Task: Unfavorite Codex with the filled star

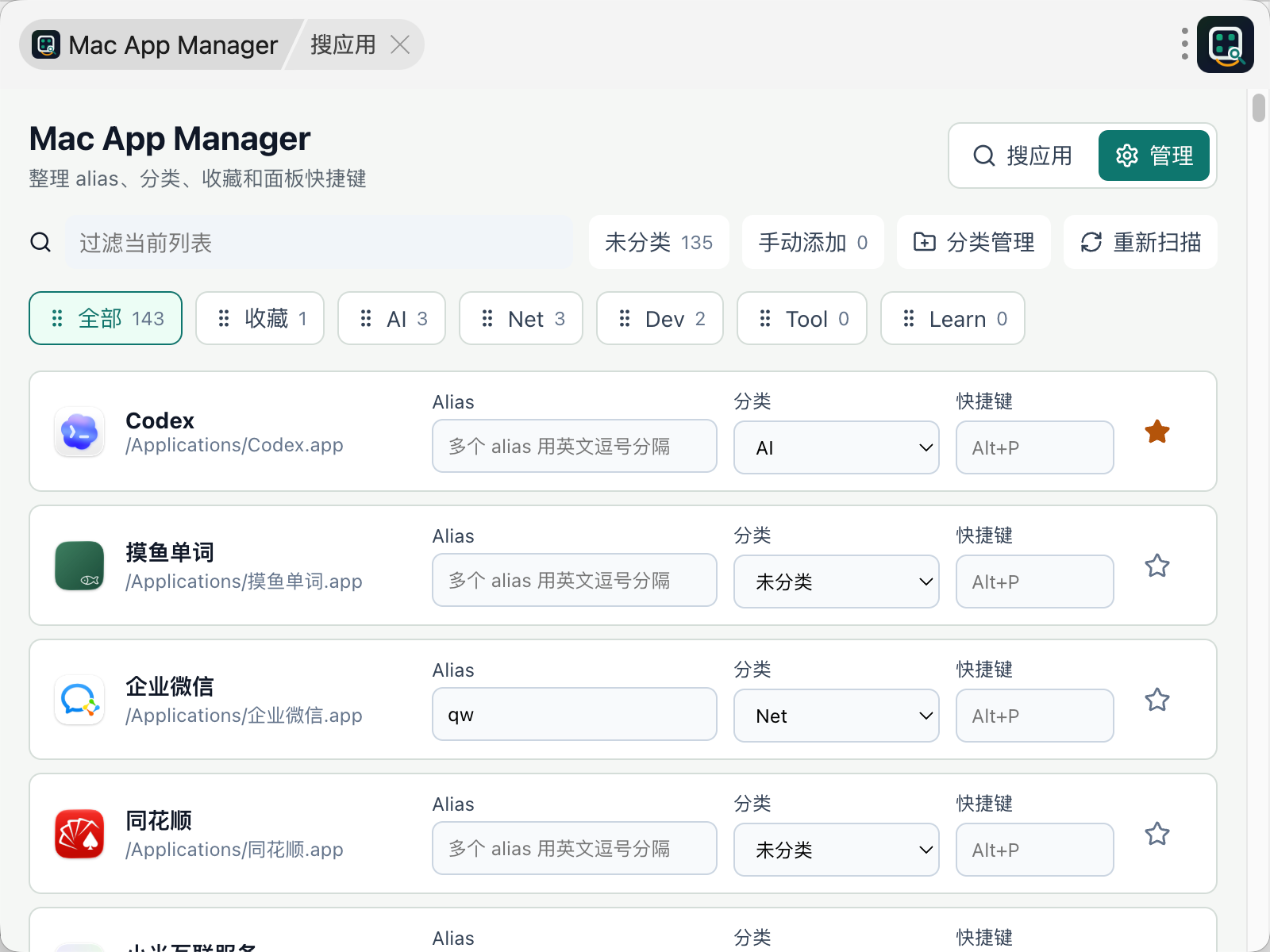Action: pos(1157,432)
